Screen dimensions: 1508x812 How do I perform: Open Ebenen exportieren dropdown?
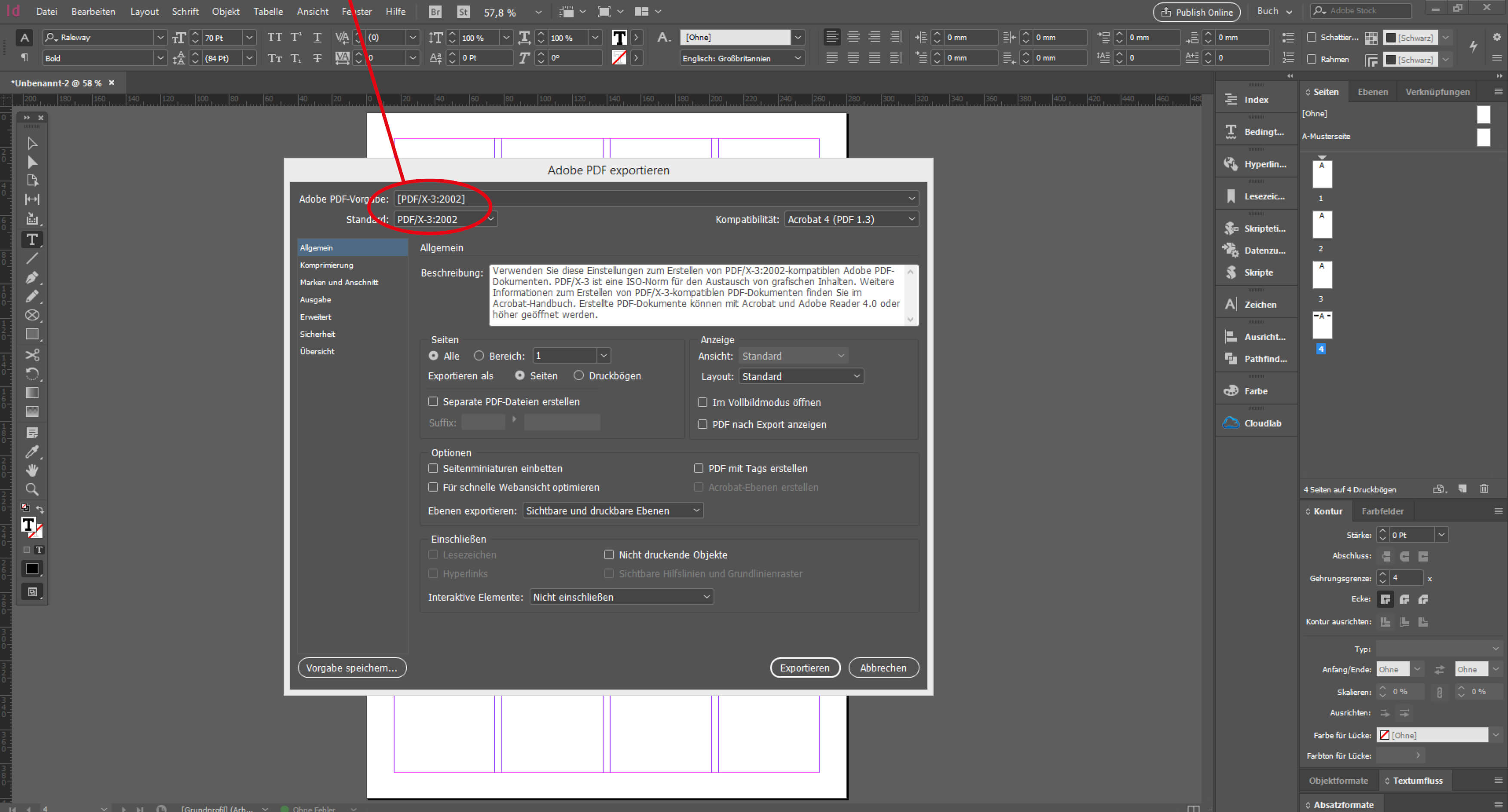pos(612,511)
